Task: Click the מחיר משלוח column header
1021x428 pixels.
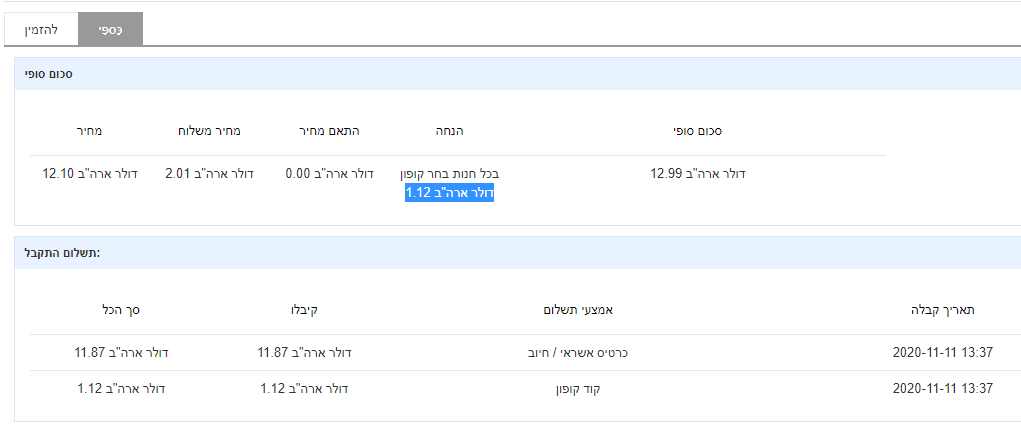Action: pyautogui.click(x=209, y=131)
